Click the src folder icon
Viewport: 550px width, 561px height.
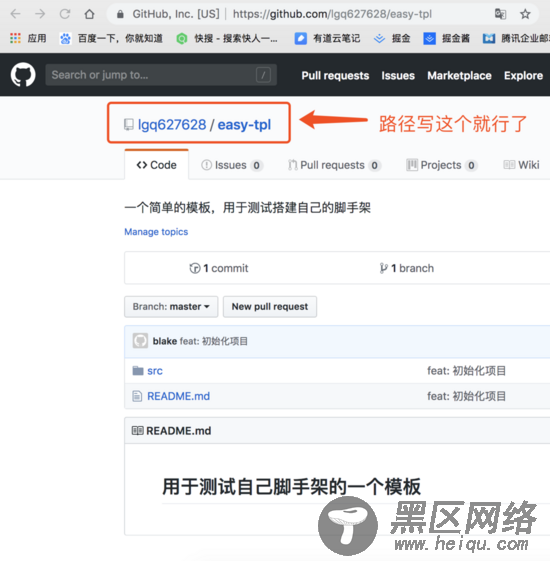pyautogui.click(x=138, y=371)
